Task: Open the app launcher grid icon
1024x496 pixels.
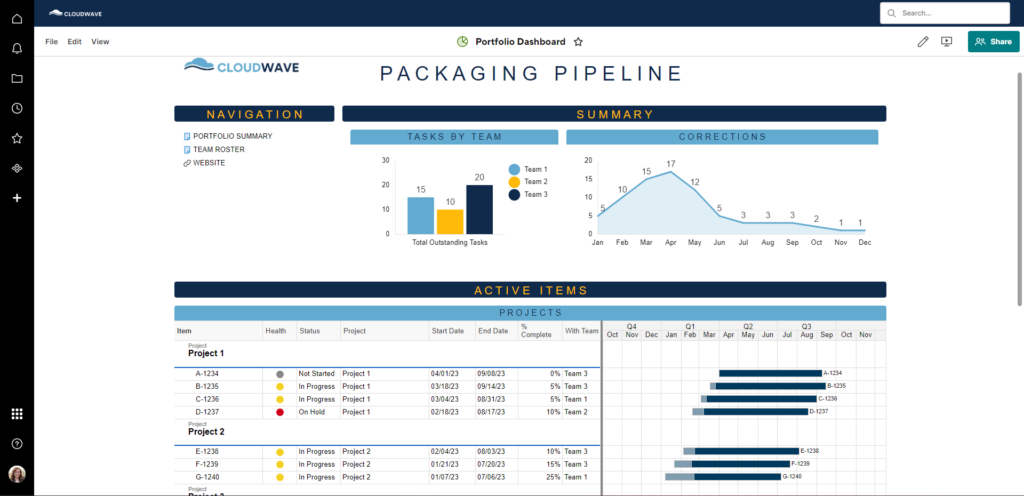Action: coord(17,414)
